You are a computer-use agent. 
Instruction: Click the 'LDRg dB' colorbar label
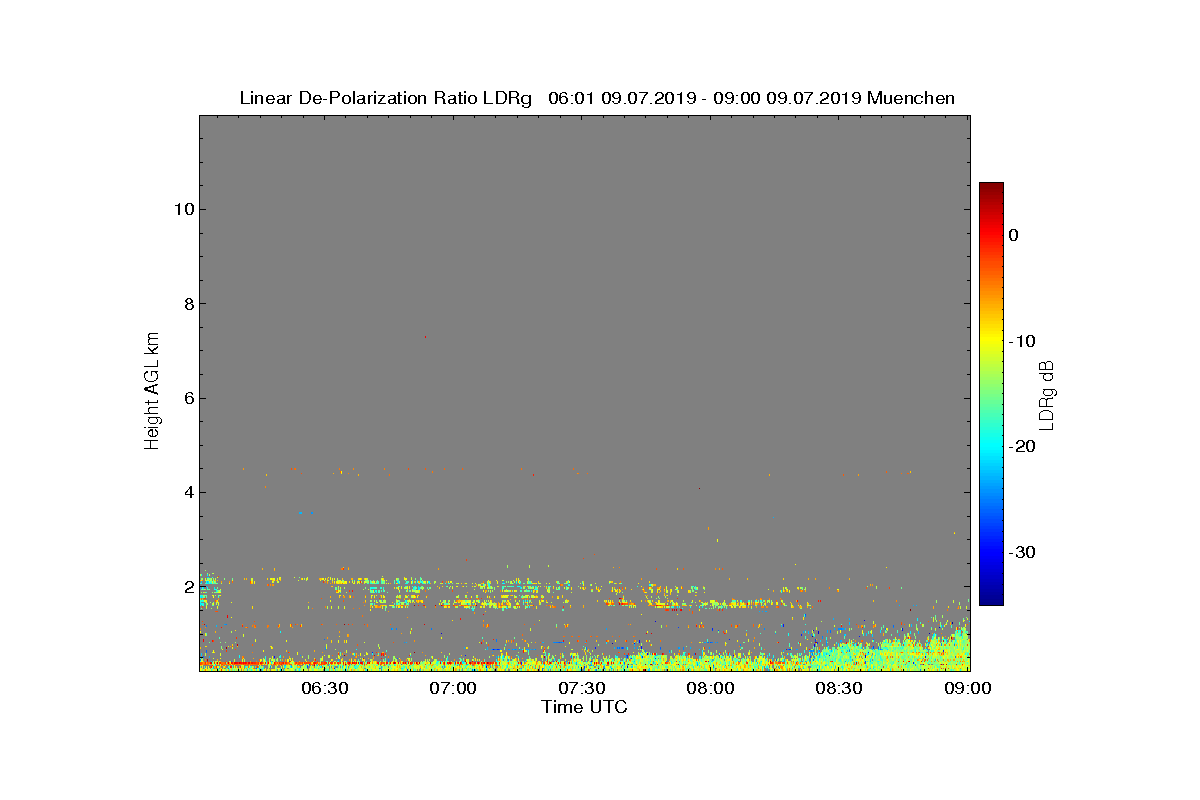[x=1047, y=394]
